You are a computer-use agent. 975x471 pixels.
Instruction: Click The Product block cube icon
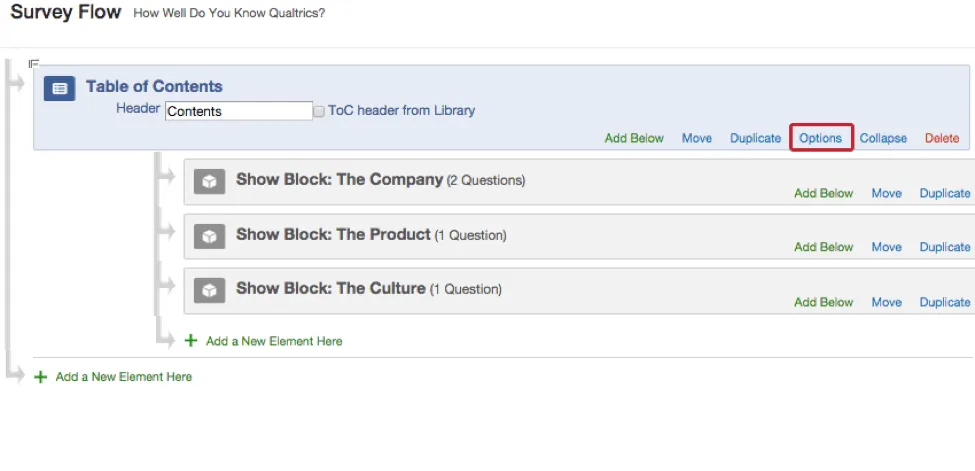click(209, 236)
